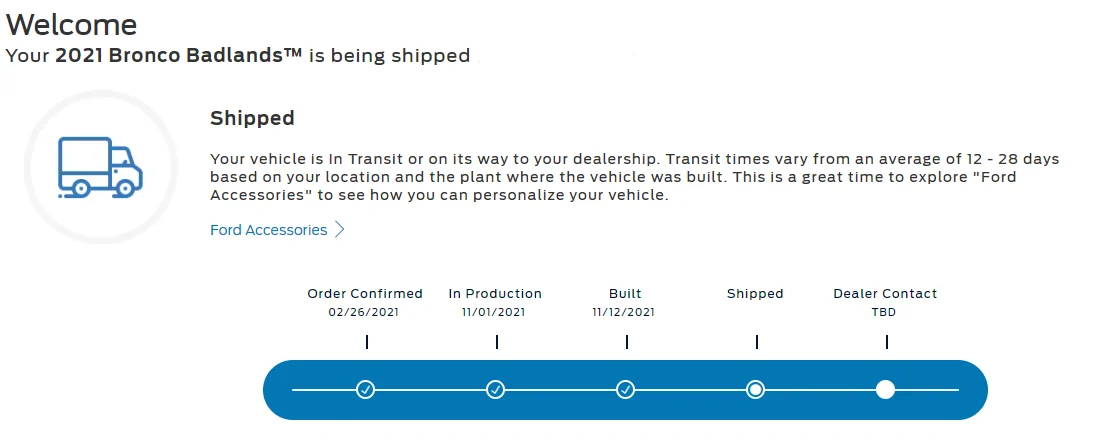Click the blue order progress bar
Screen dimensions: 1104x441
pos(625,390)
